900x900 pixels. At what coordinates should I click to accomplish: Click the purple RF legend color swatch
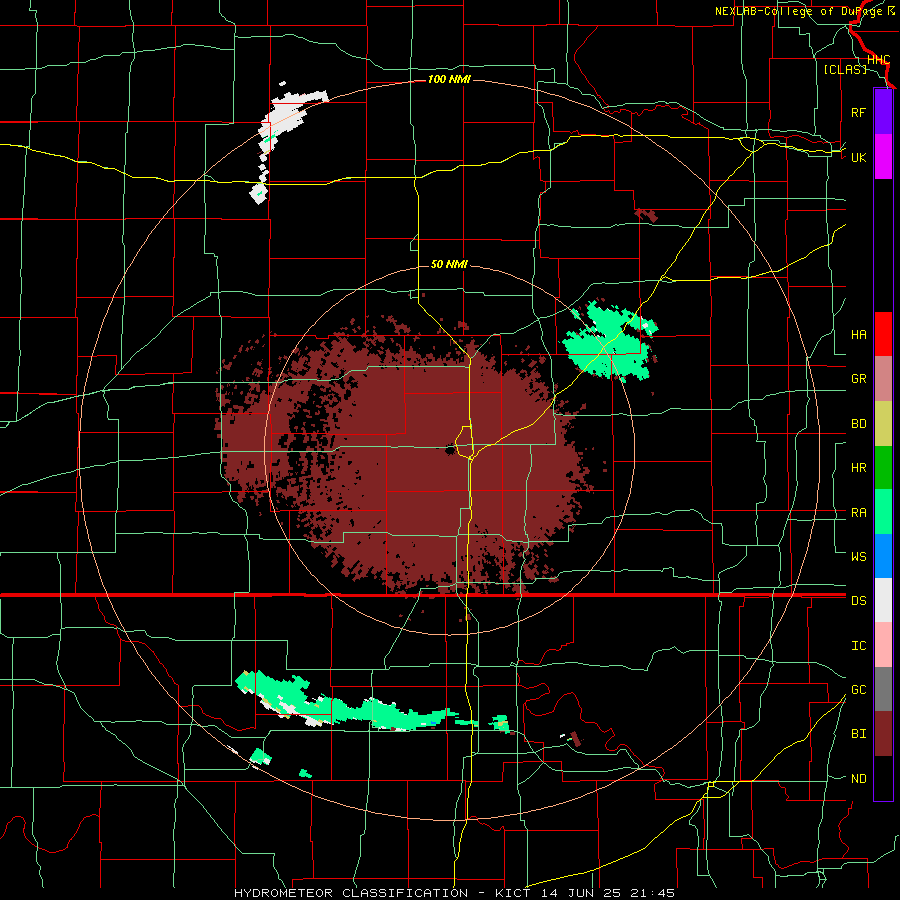(883, 112)
